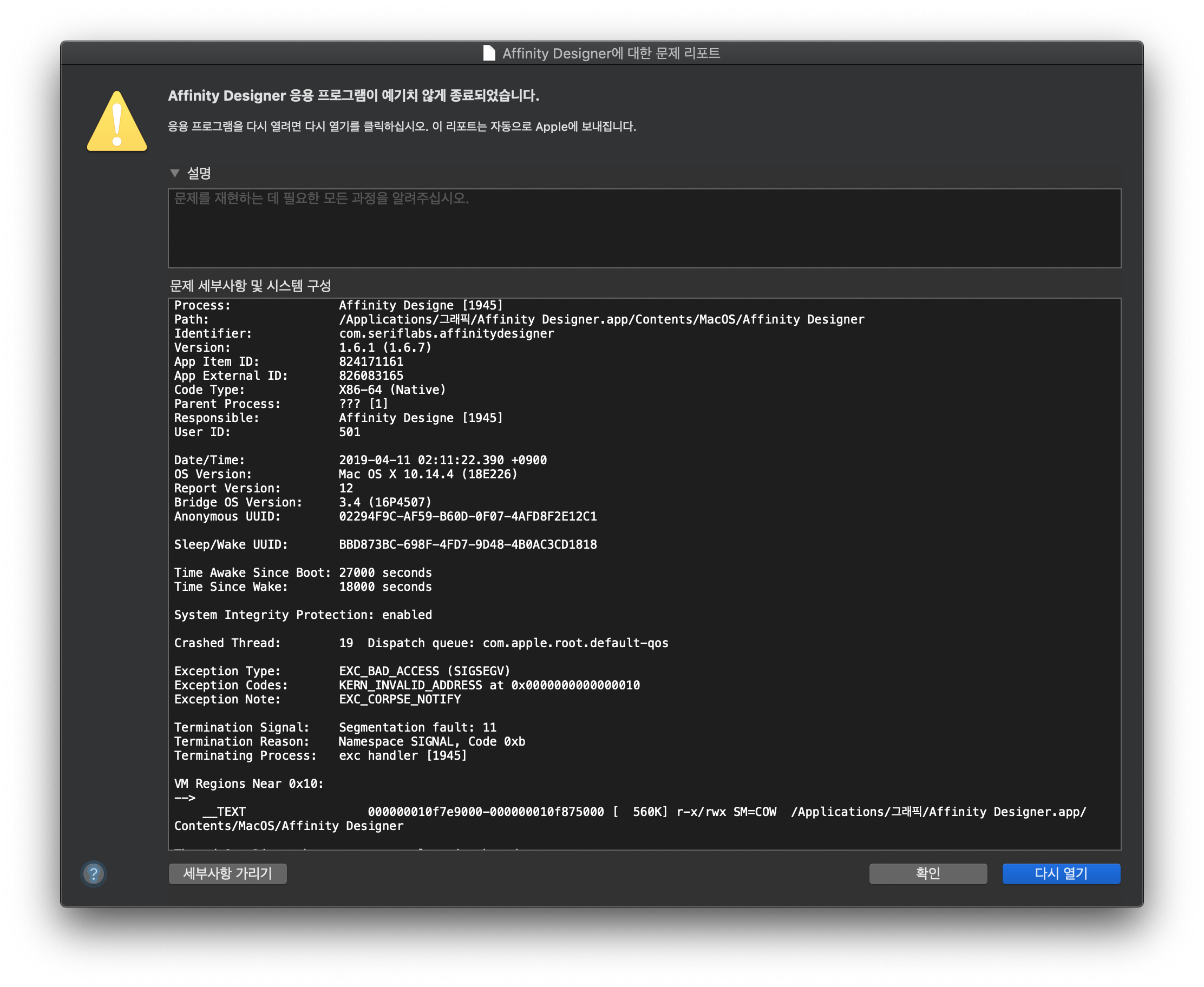The width and height of the screenshot is (1204, 987).
Task: Click the window title Affinity Designer에 대한 문제 리포트
Action: [x=611, y=53]
